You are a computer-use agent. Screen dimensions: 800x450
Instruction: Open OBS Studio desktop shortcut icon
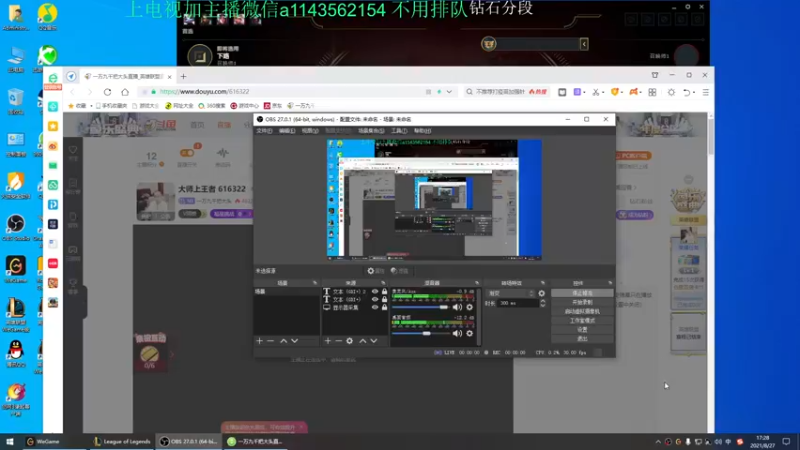[x=16, y=228]
